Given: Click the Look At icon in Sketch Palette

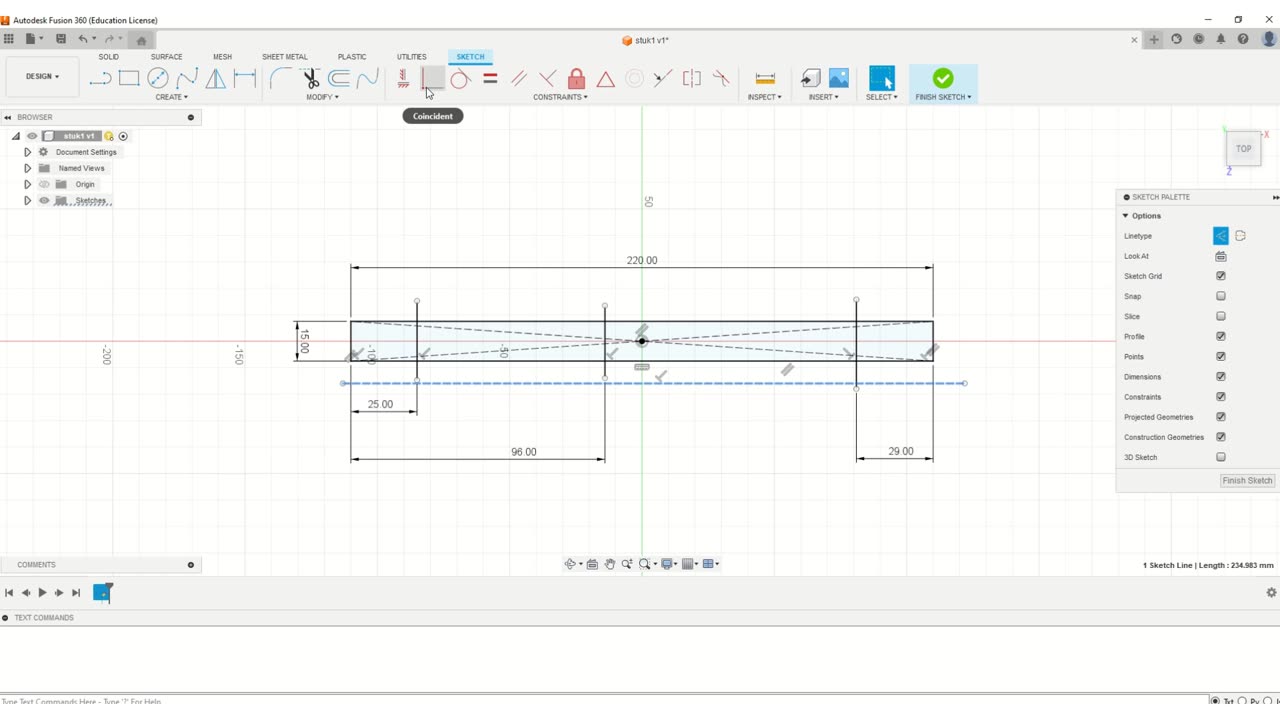Looking at the screenshot, I should coord(1221,256).
